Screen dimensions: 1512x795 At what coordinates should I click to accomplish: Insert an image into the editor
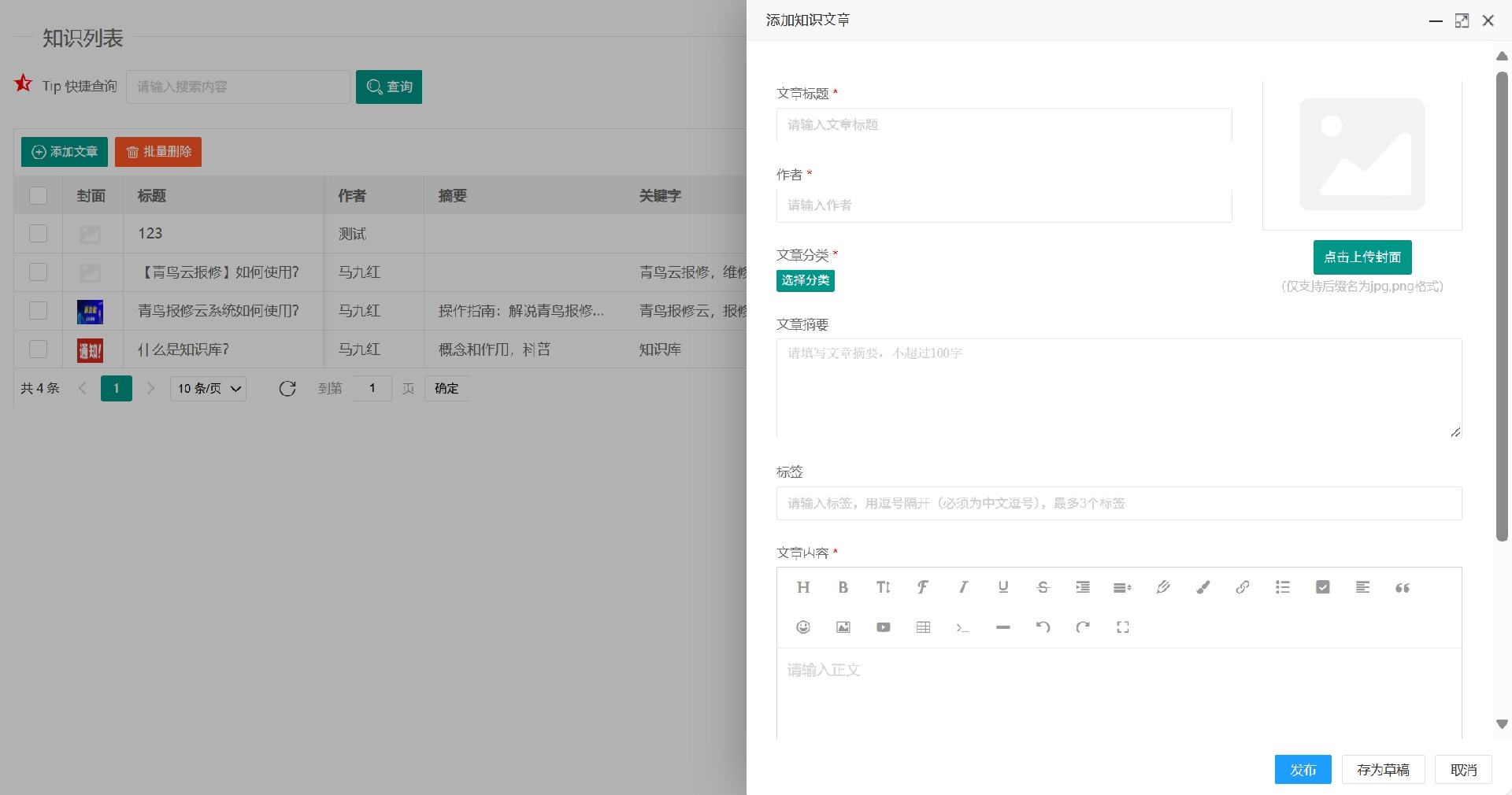(843, 627)
